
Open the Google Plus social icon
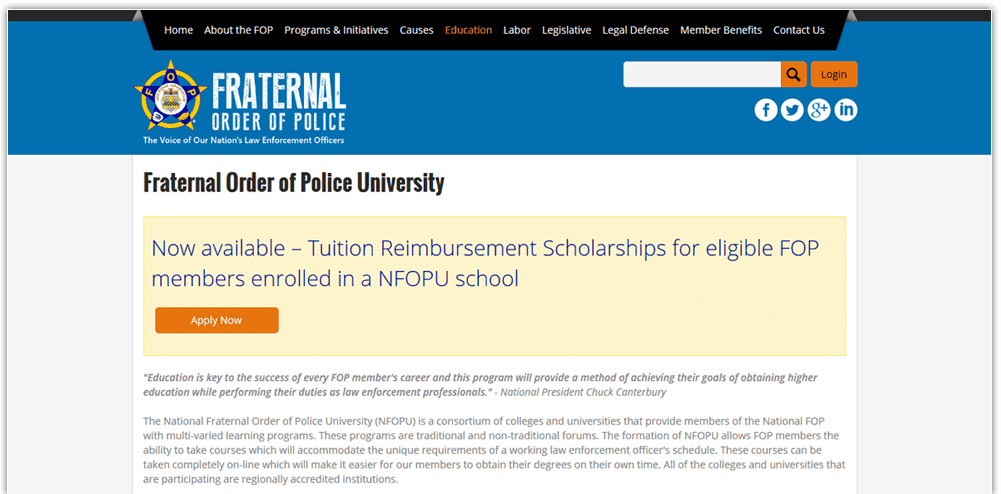pyautogui.click(x=819, y=110)
